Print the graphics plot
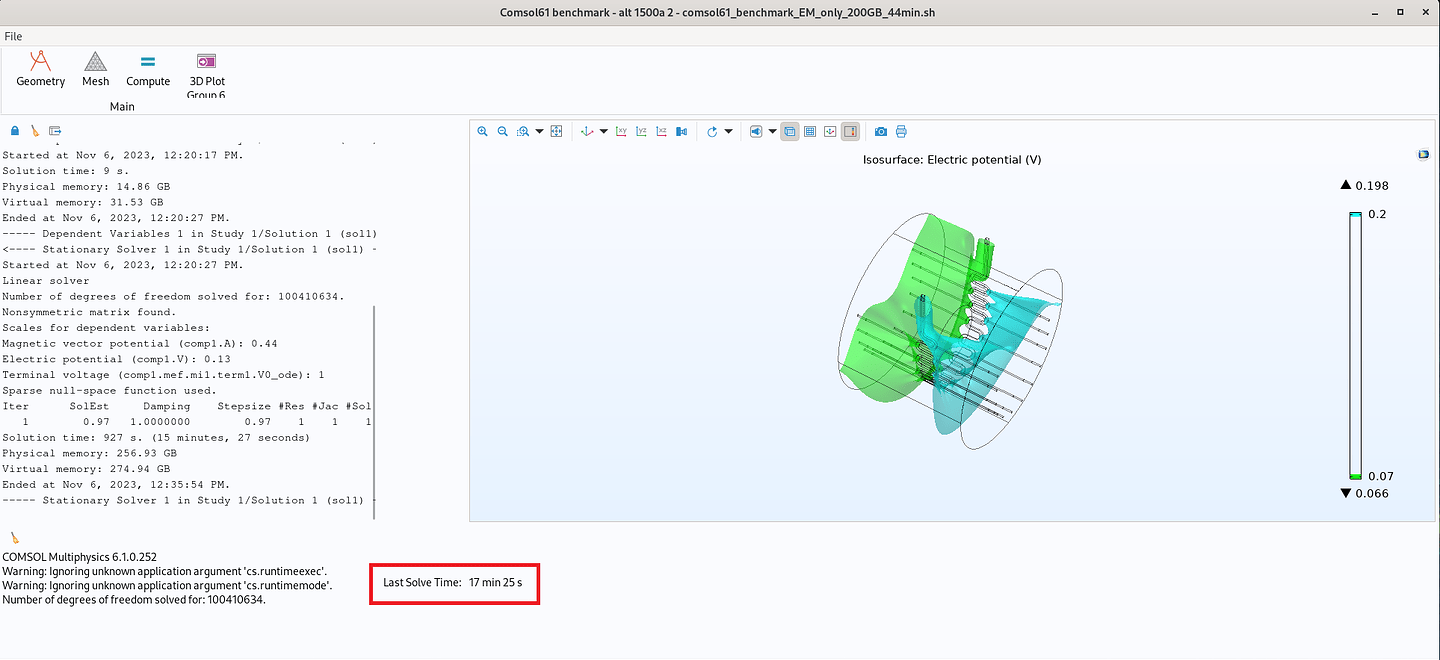 [x=901, y=131]
